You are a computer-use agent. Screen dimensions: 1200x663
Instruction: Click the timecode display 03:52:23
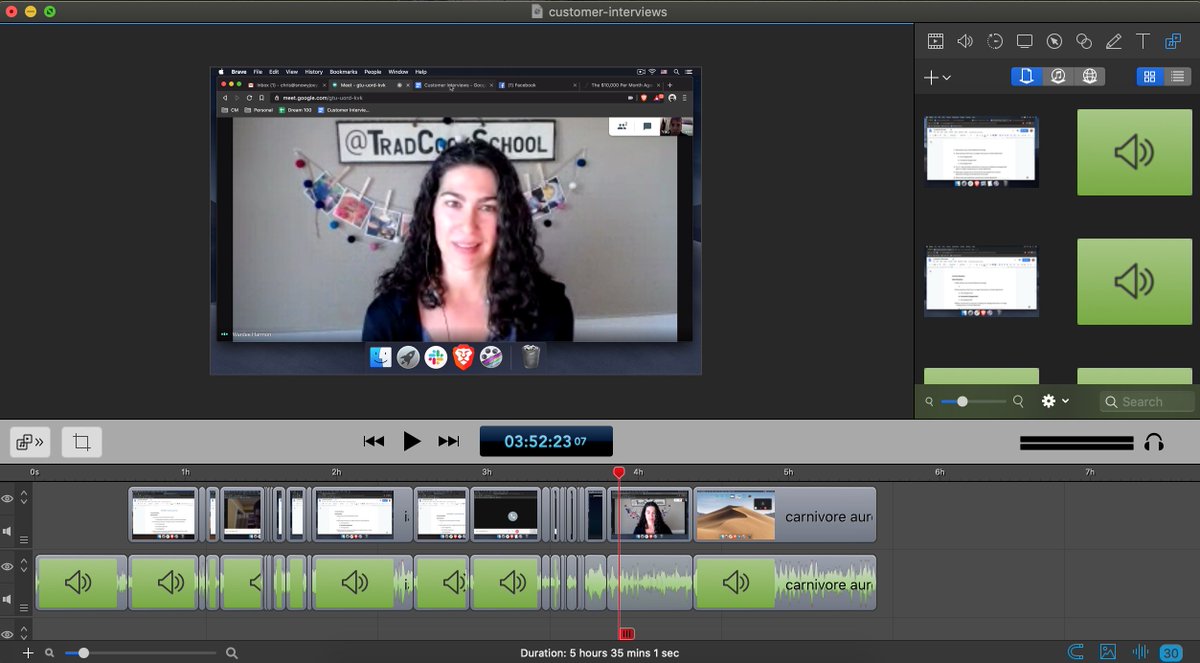[546, 441]
